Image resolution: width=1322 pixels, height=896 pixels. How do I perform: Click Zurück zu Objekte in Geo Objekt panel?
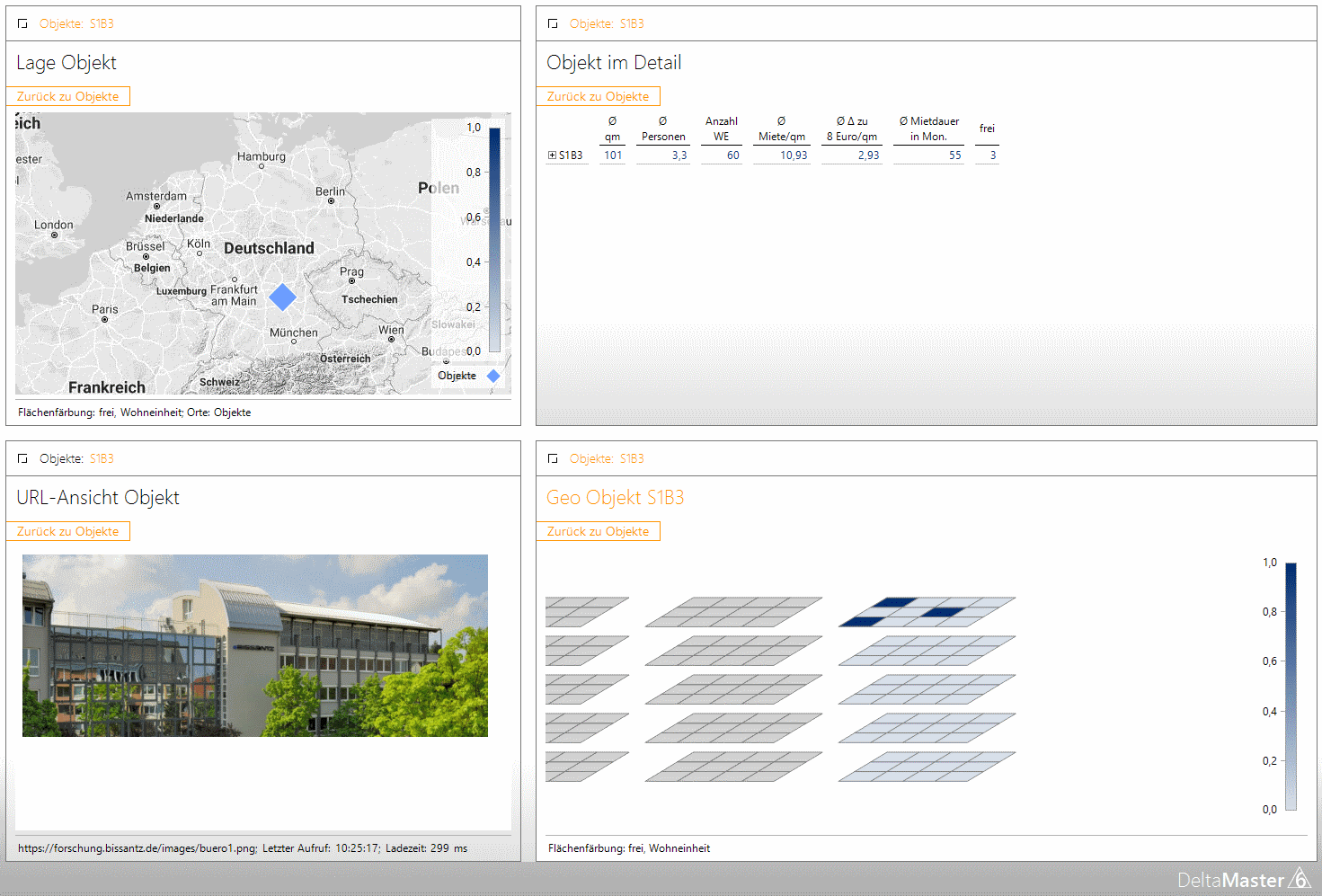[x=599, y=531]
